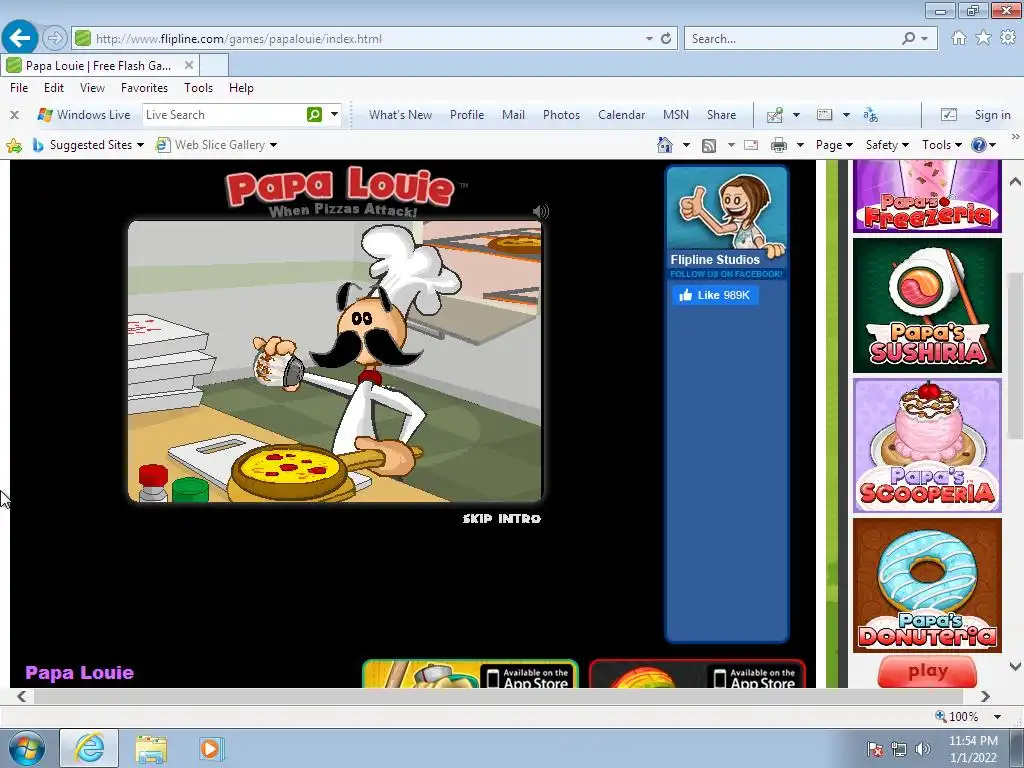Open the Safety menu dropdown
Image resolution: width=1024 pixels, height=768 pixels.
(x=887, y=145)
